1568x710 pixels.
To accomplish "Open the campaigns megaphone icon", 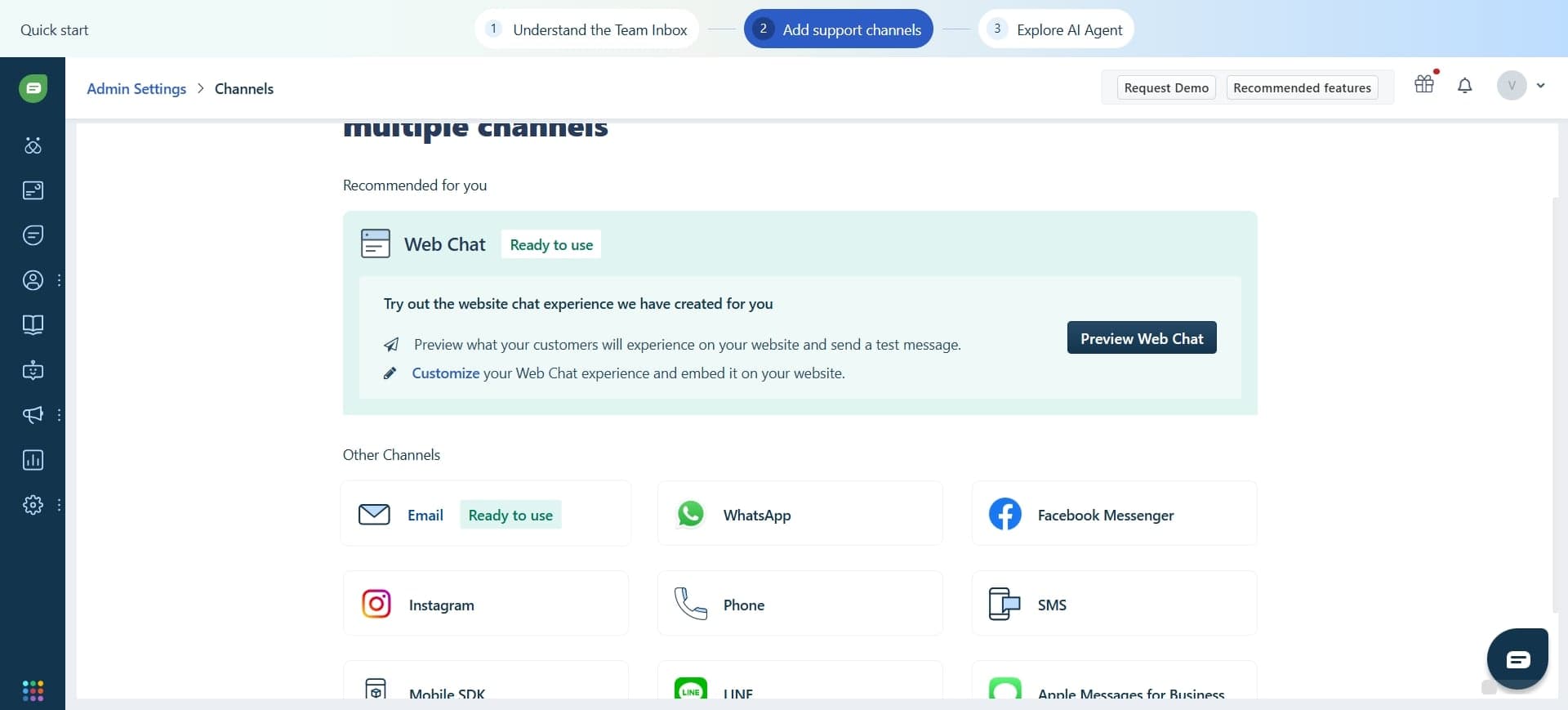I will click(x=33, y=415).
